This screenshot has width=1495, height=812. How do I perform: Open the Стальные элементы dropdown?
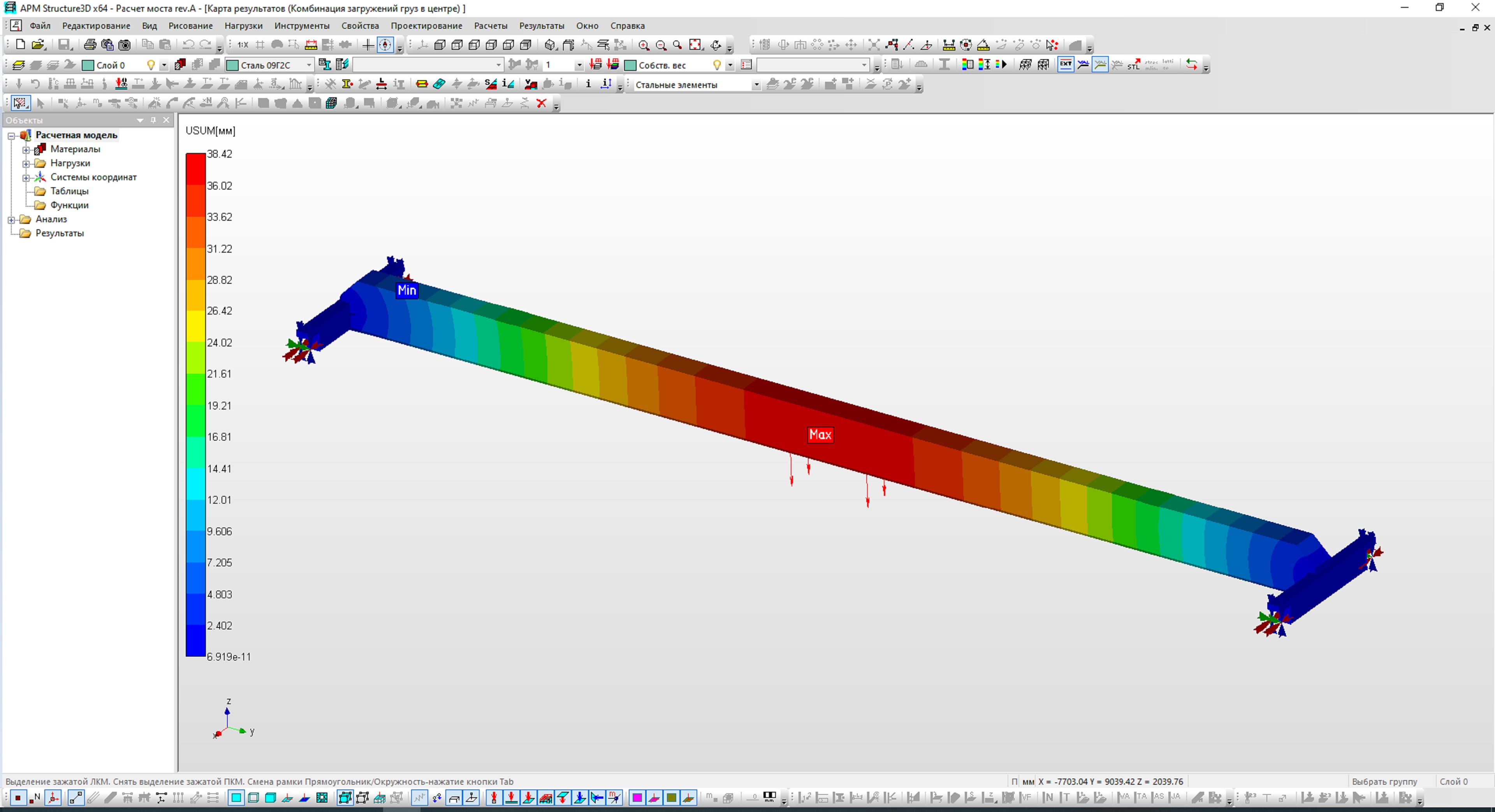pyautogui.click(x=756, y=85)
